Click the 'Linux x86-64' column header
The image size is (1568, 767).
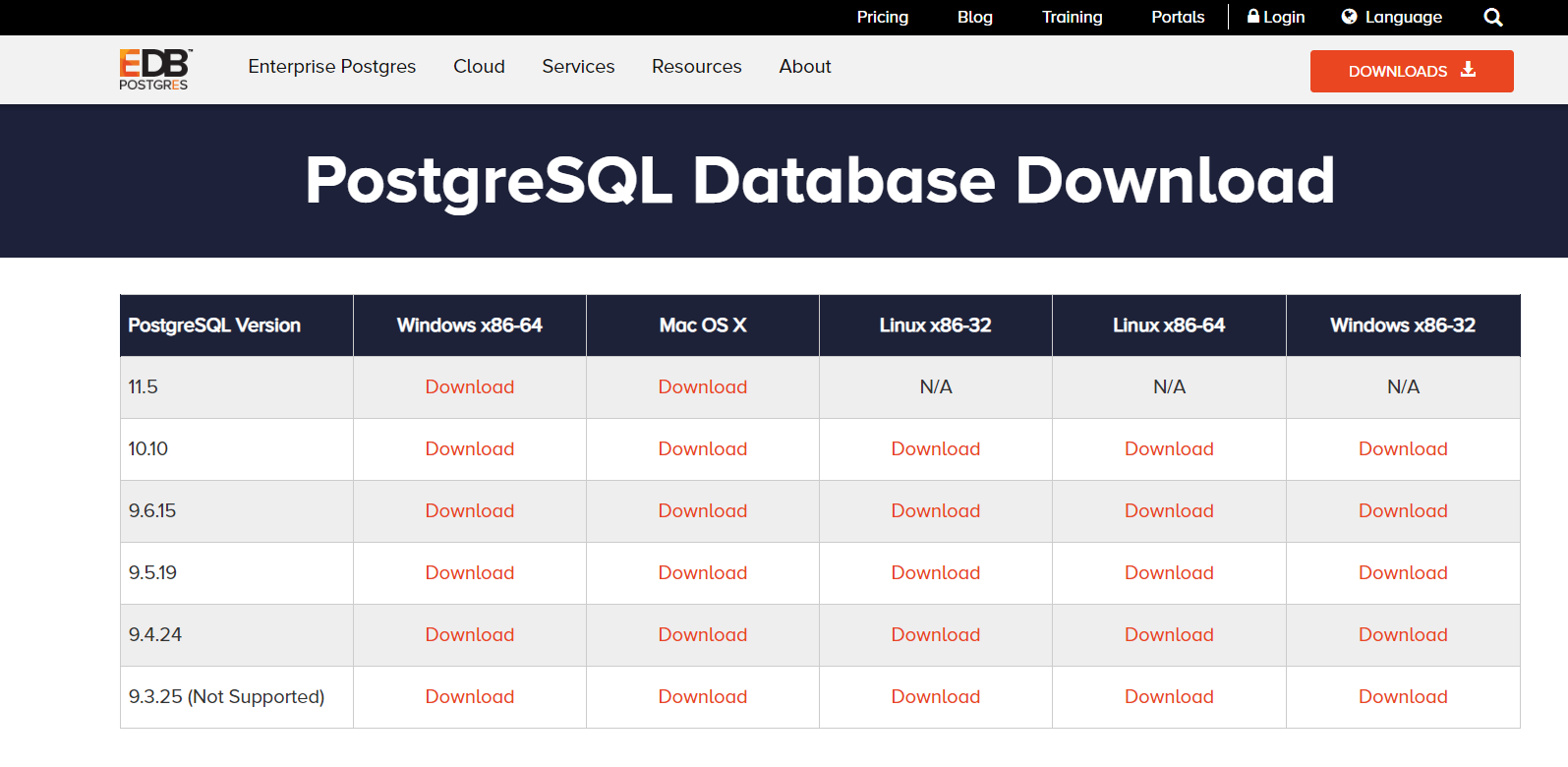click(1169, 325)
